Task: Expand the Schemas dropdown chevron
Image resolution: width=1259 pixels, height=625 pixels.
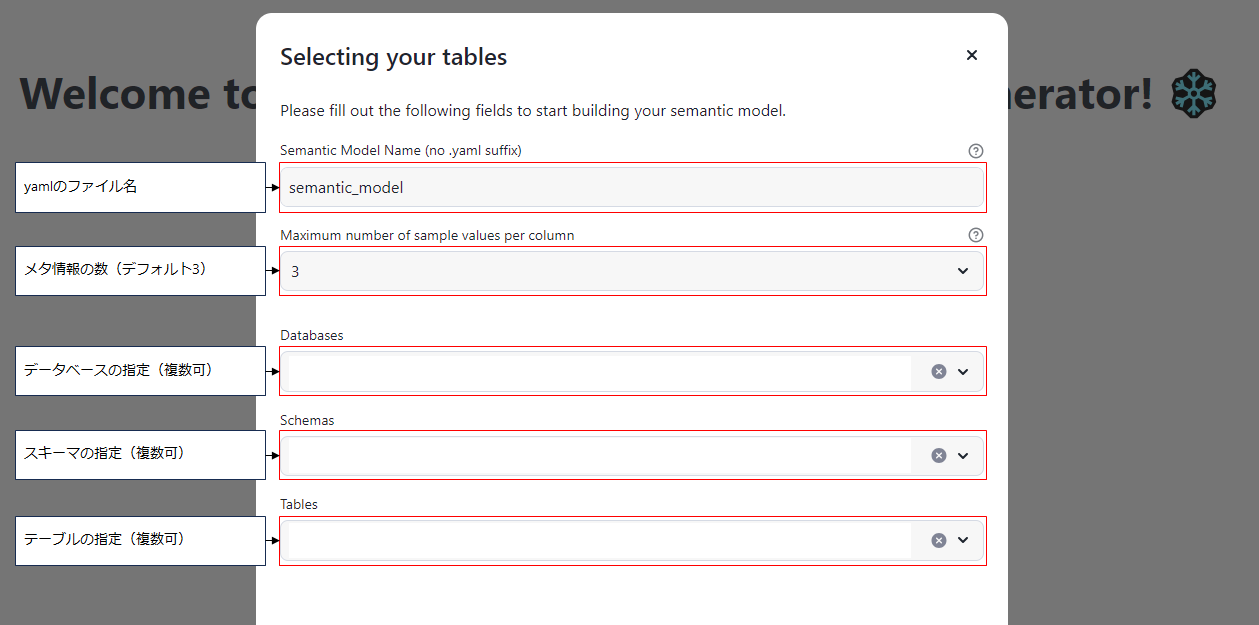Action: click(963, 455)
